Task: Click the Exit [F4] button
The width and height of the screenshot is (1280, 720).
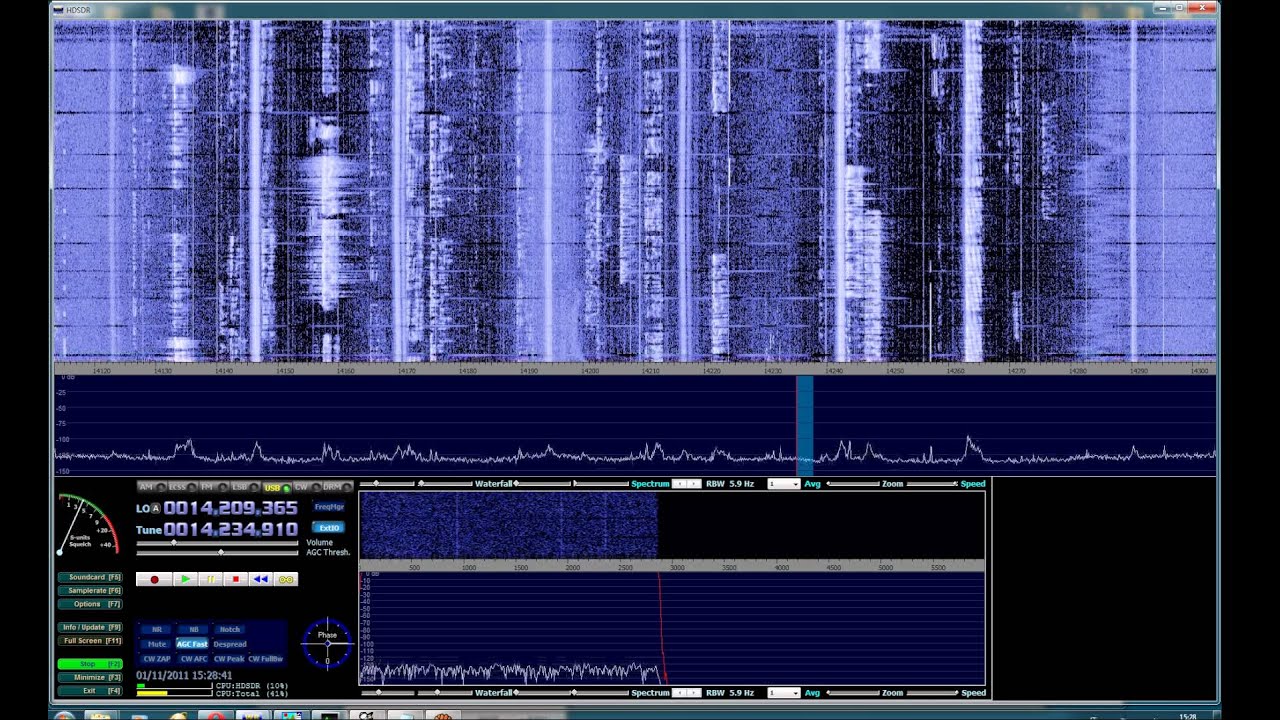Action: tap(90, 690)
